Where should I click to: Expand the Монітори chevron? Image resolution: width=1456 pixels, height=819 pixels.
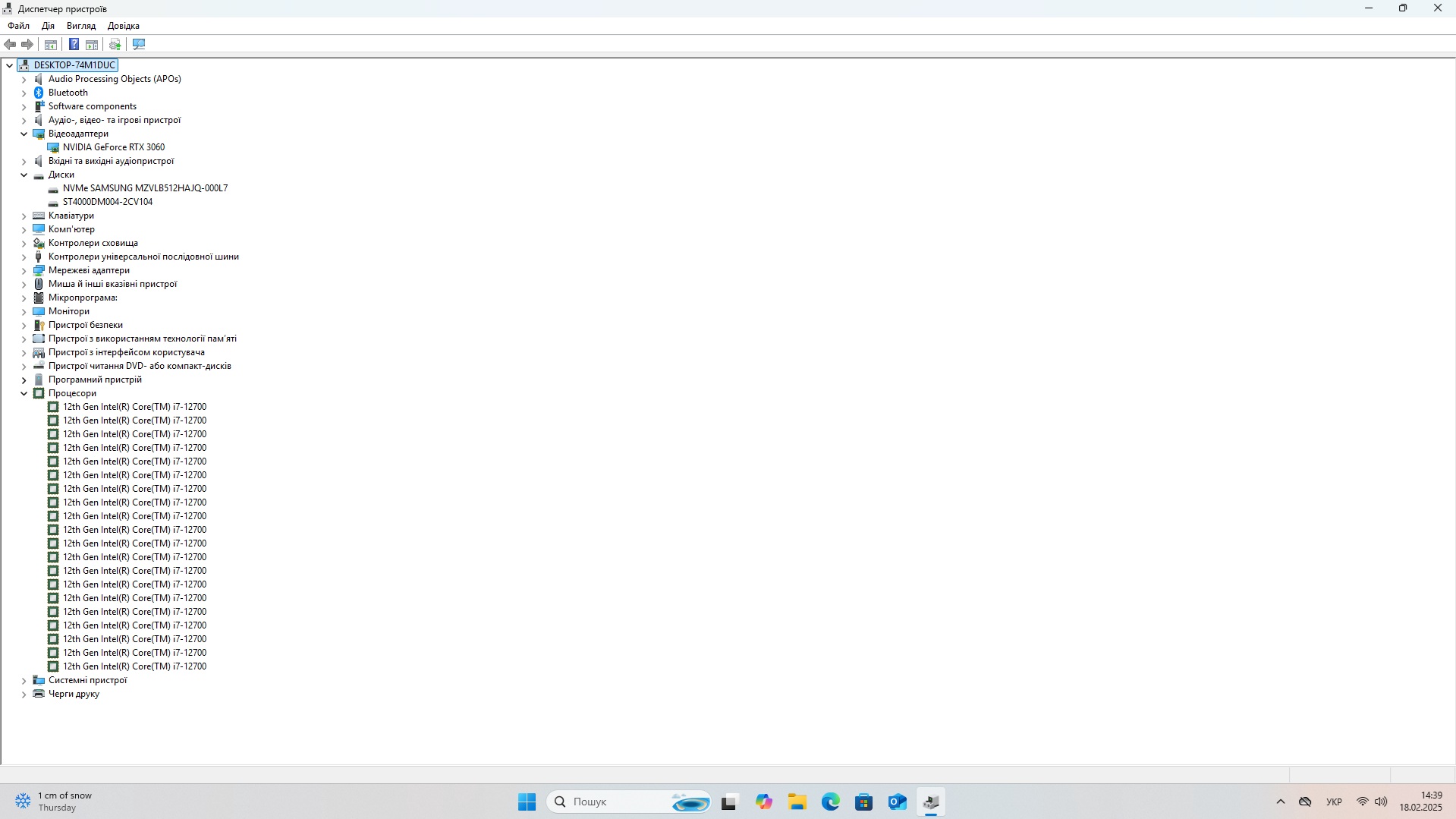coord(24,311)
